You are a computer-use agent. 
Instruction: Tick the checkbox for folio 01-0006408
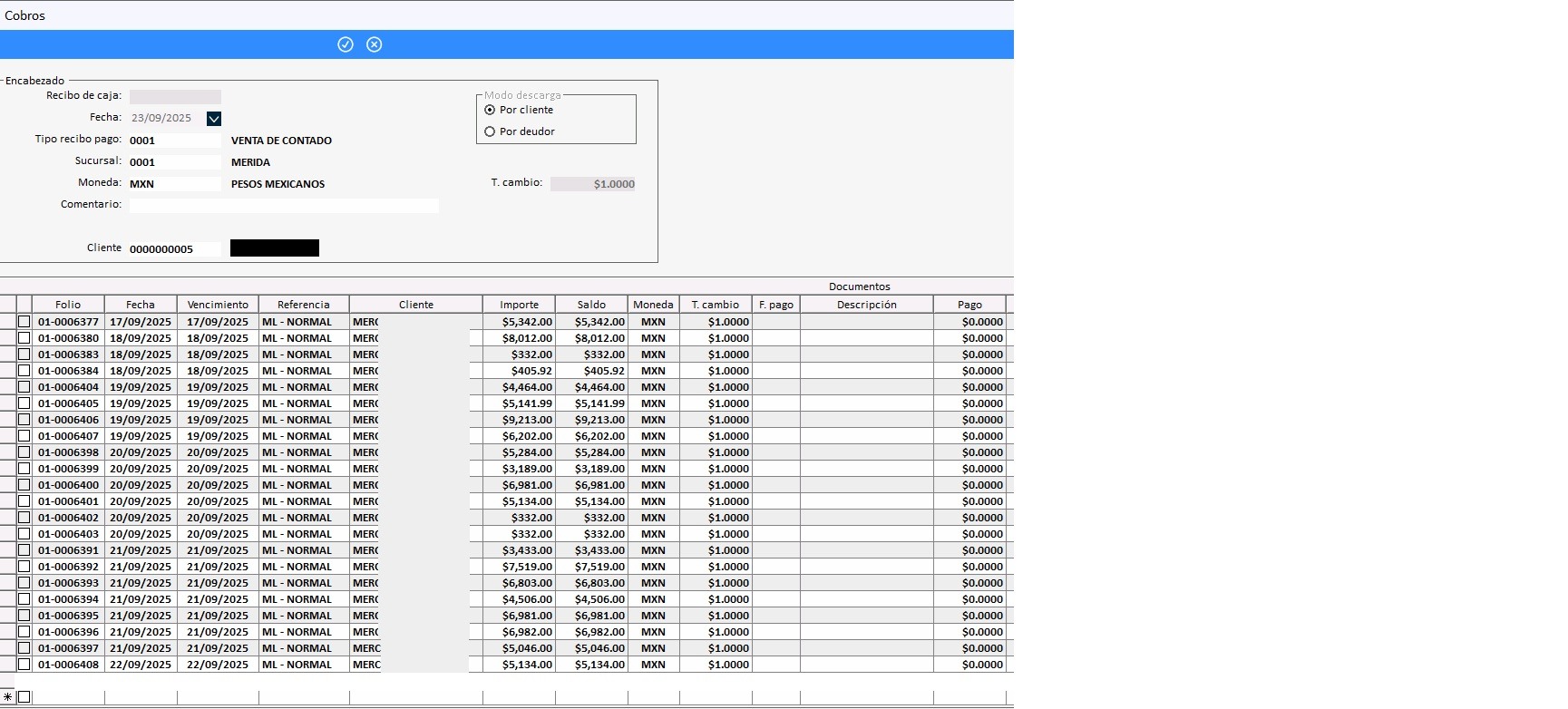click(x=24, y=665)
